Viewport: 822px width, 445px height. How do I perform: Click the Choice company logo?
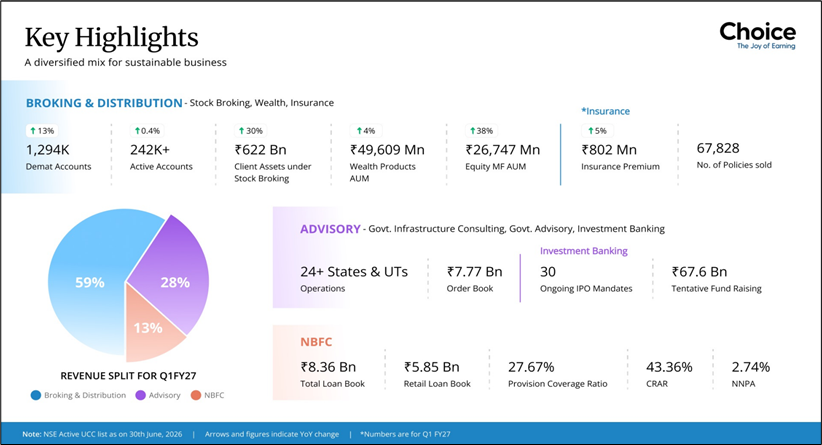(x=758, y=36)
